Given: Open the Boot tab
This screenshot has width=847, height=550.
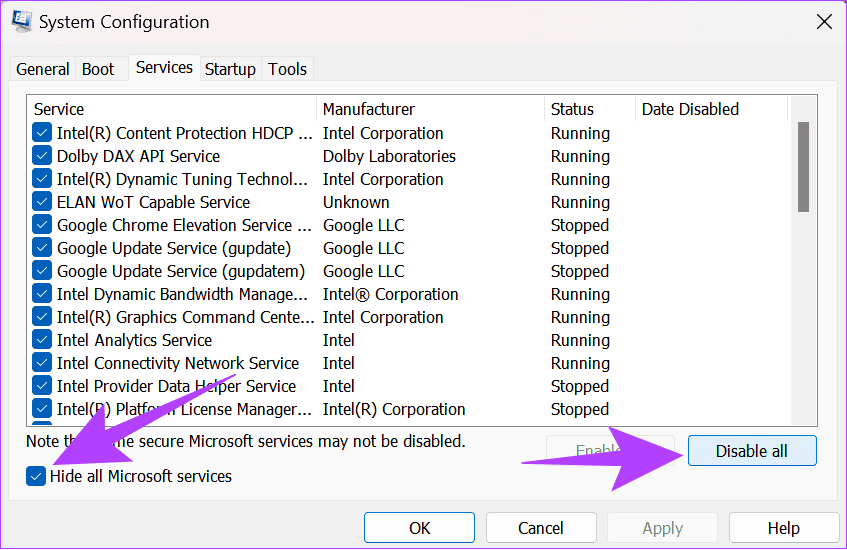Looking at the screenshot, I should pyautogui.click(x=98, y=69).
